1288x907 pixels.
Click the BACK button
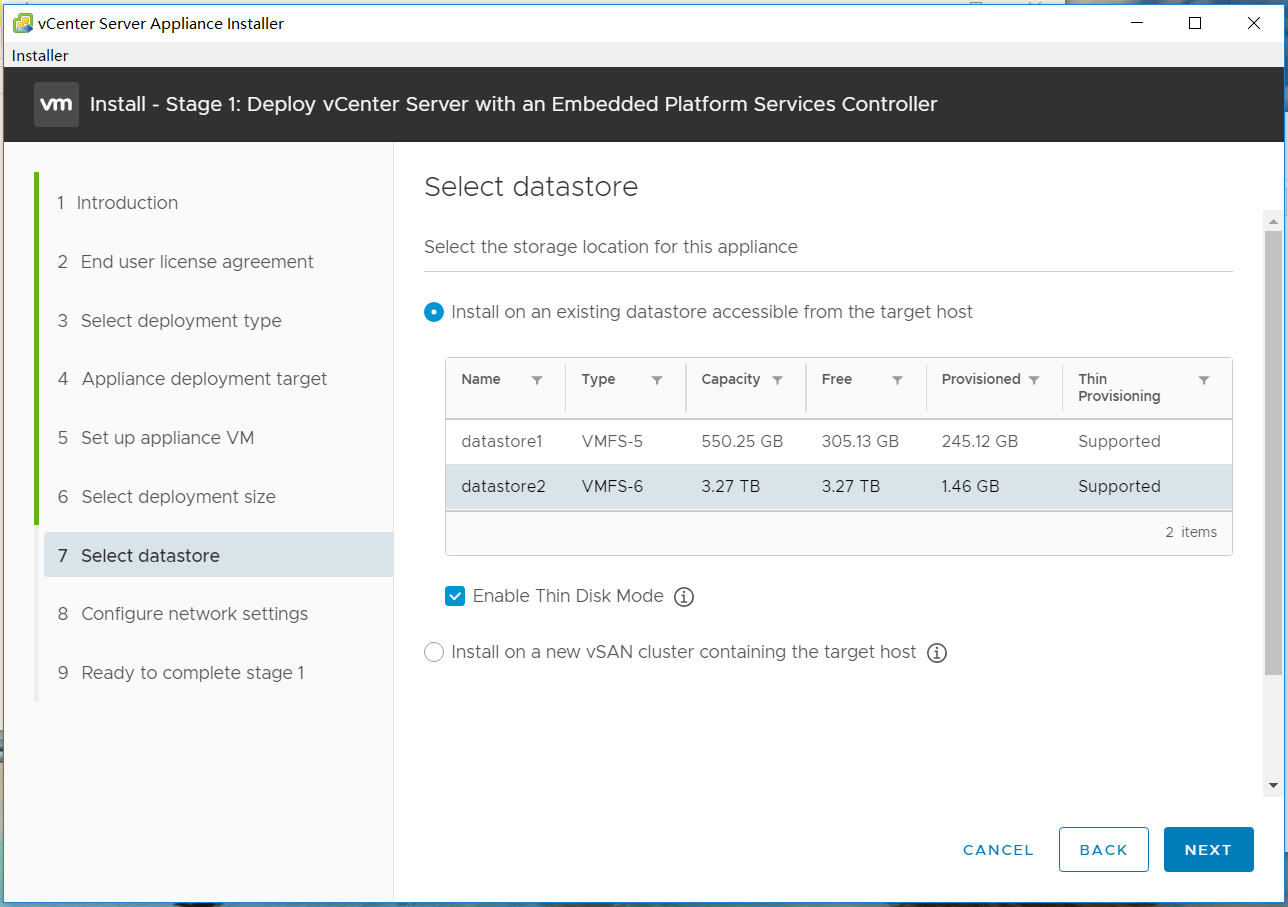[1104, 850]
